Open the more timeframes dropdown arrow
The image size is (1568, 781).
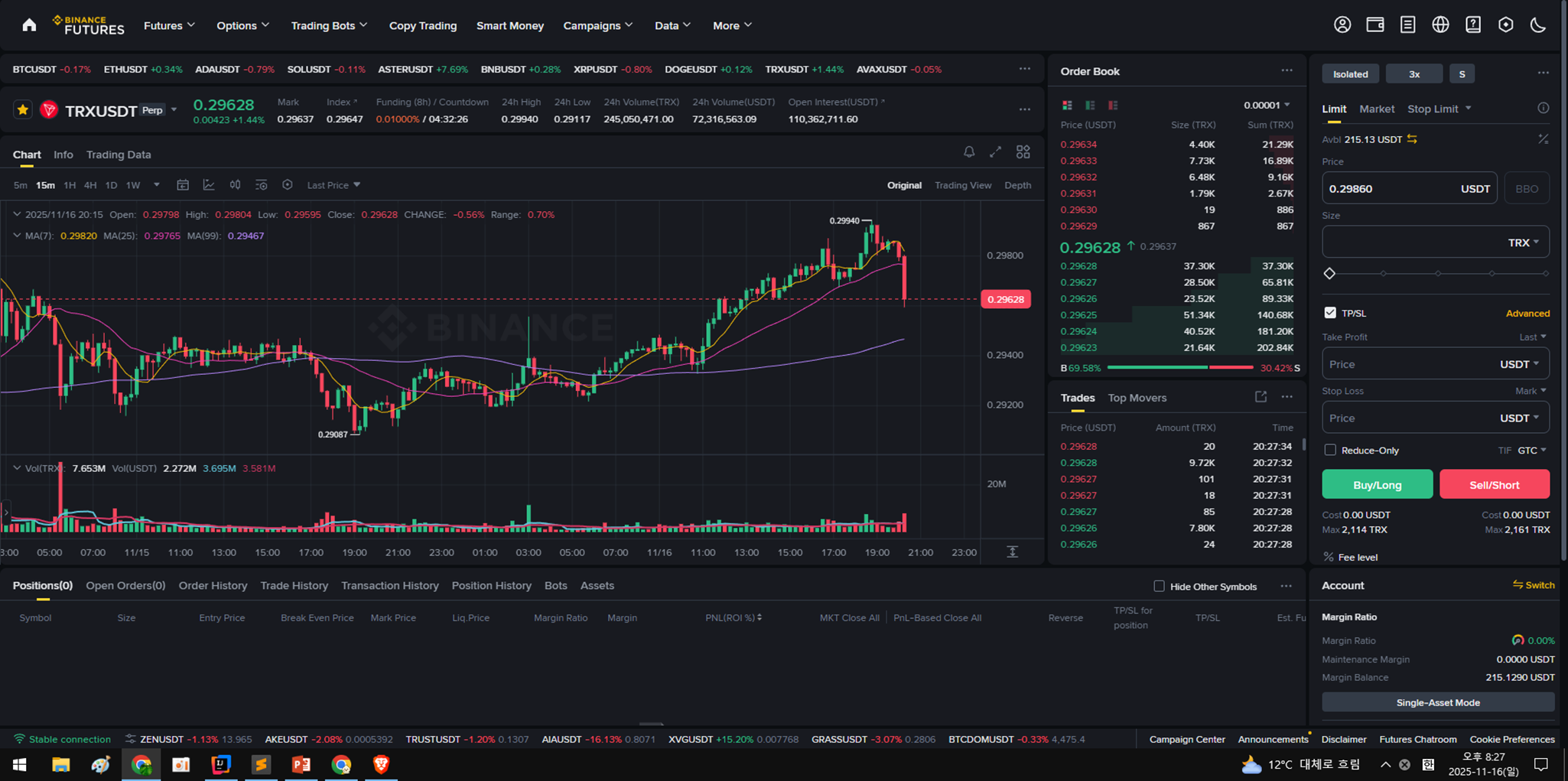tap(157, 185)
